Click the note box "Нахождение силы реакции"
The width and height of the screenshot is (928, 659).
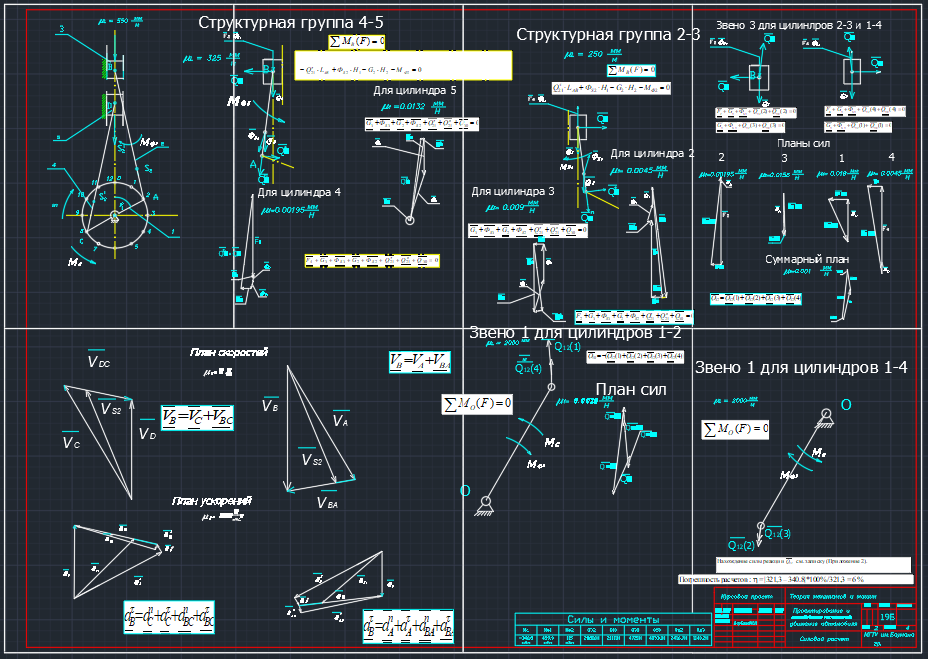813,564
